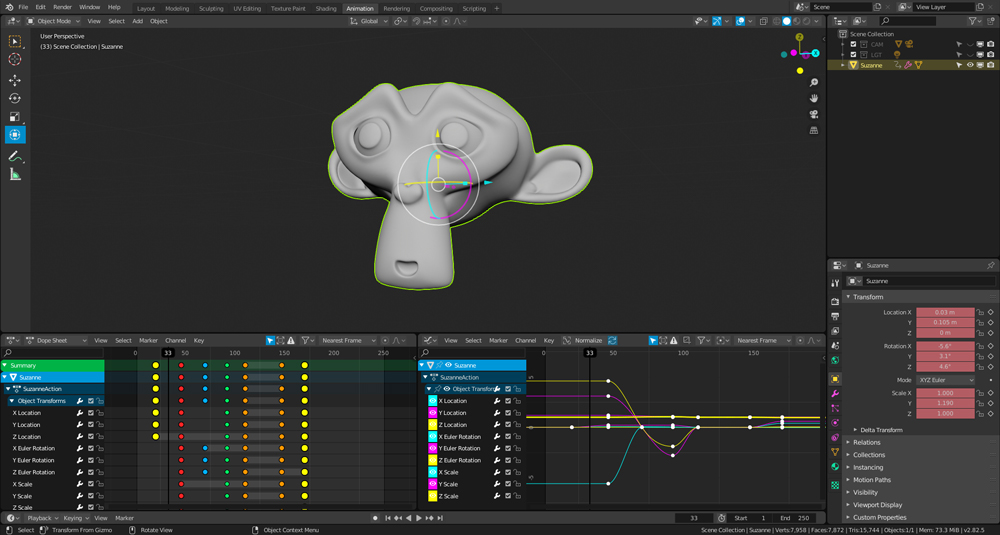
Task: Click the Scale Y value field 1.190
Action: 945,403
